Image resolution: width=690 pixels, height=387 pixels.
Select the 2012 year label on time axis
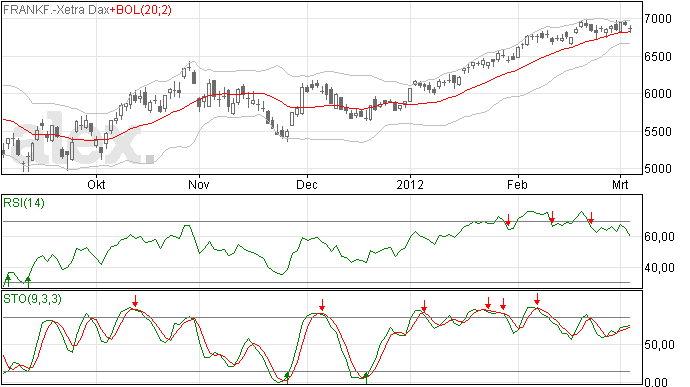(410, 184)
